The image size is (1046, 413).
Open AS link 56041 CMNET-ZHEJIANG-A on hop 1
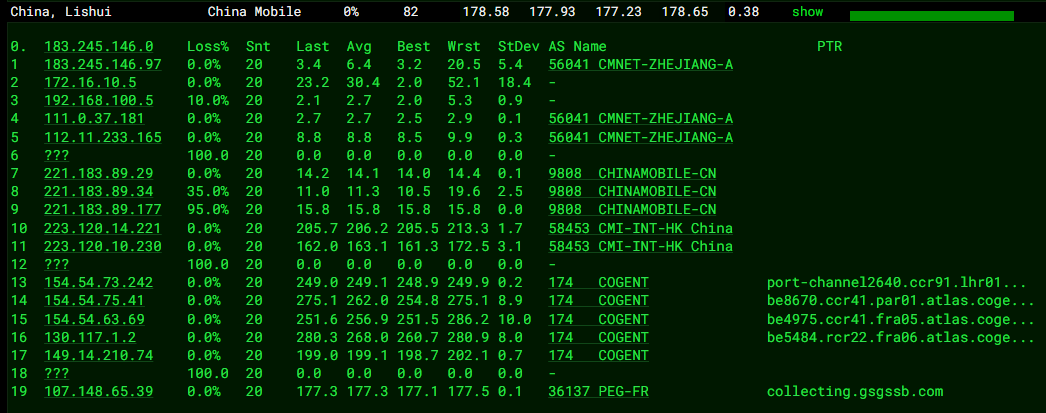click(x=641, y=65)
